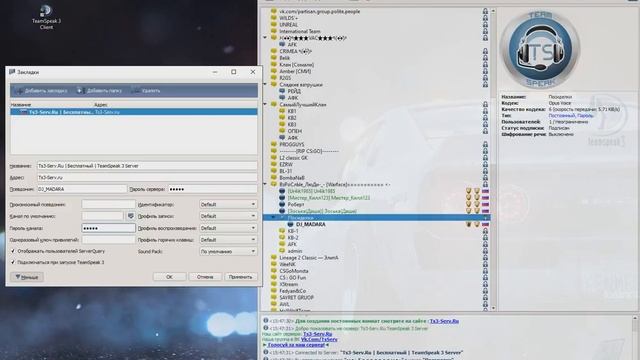The height and width of the screenshot is (360, 640).
Task: Open the Sound Pack dropdown
Action: (x=228, y=251)
